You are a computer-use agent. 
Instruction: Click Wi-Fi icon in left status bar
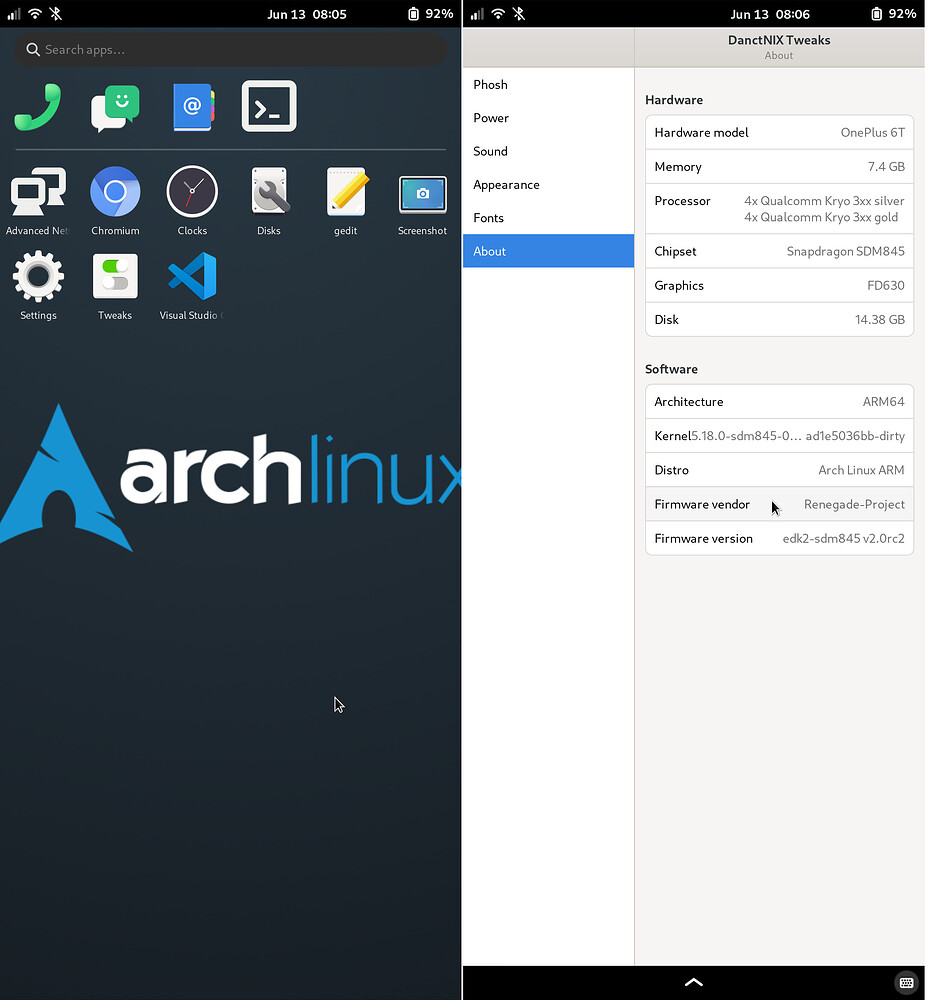(35, 13)
